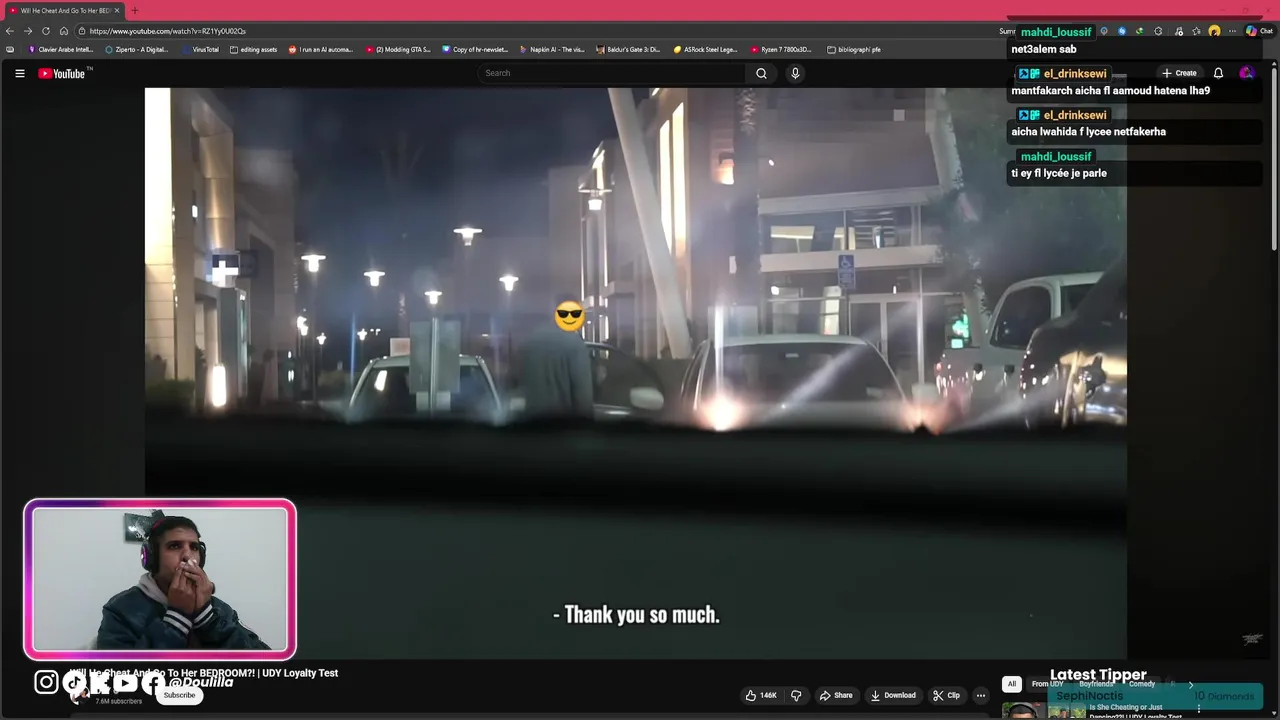Viewport: 1280px width, 720px height.
Task: Open the VirusTotal bookmark
Action: [x=200, y=49]
